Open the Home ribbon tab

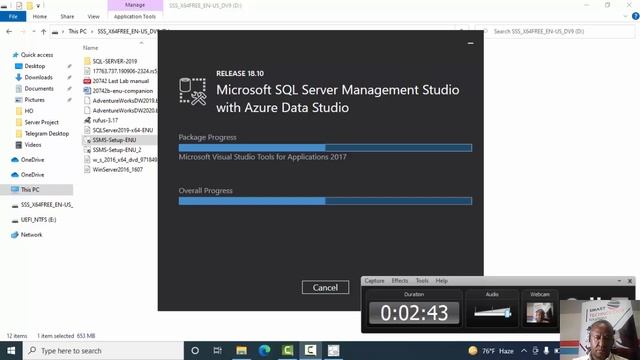(40, 16)
